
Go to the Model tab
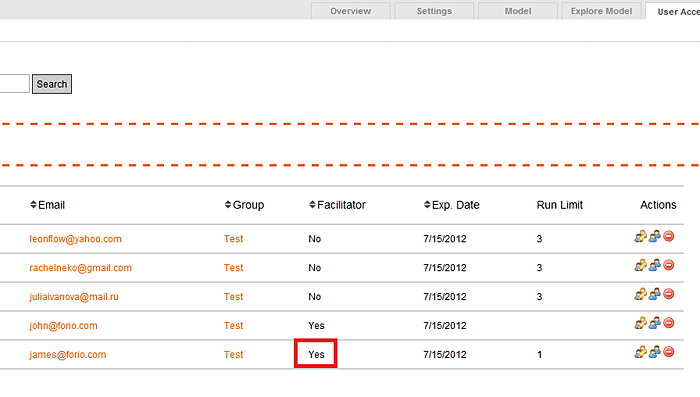click(518, 11)
